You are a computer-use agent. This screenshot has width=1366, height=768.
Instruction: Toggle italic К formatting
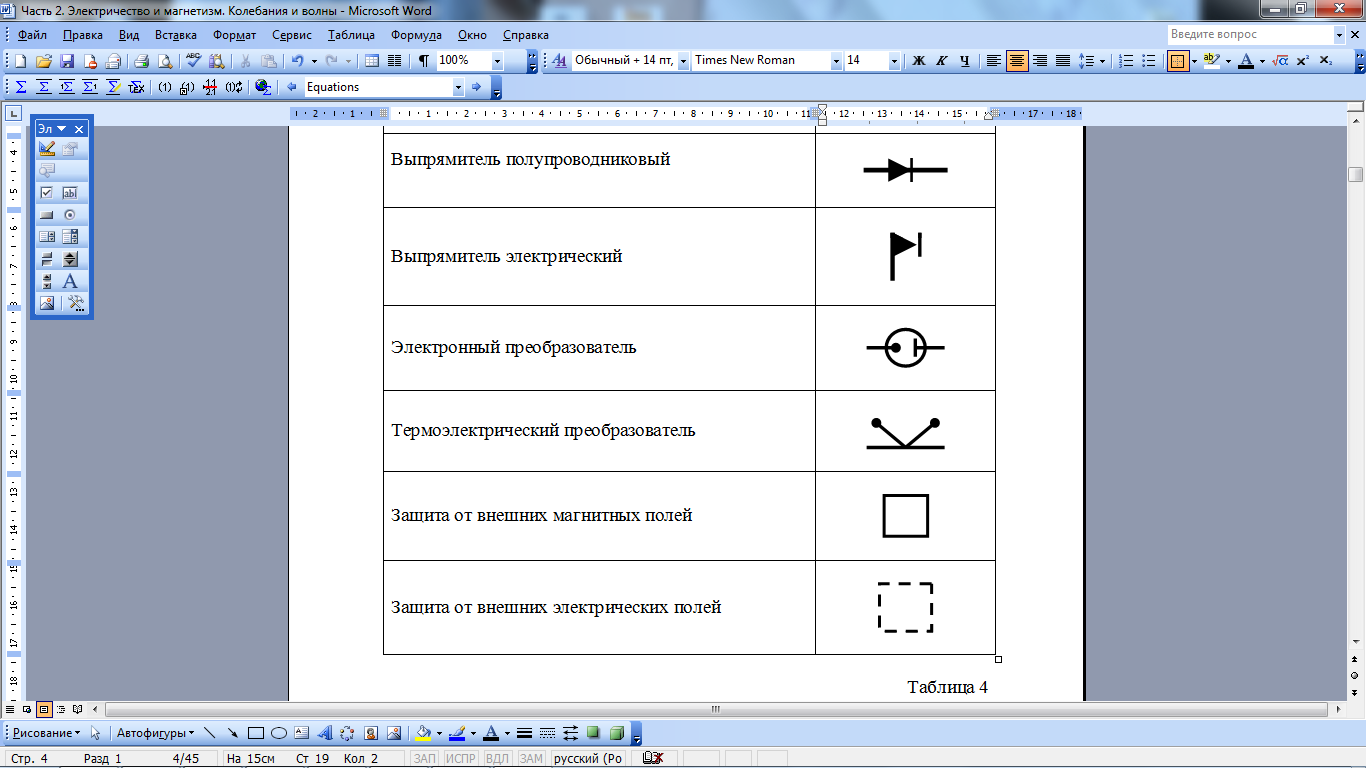point(942,61)
